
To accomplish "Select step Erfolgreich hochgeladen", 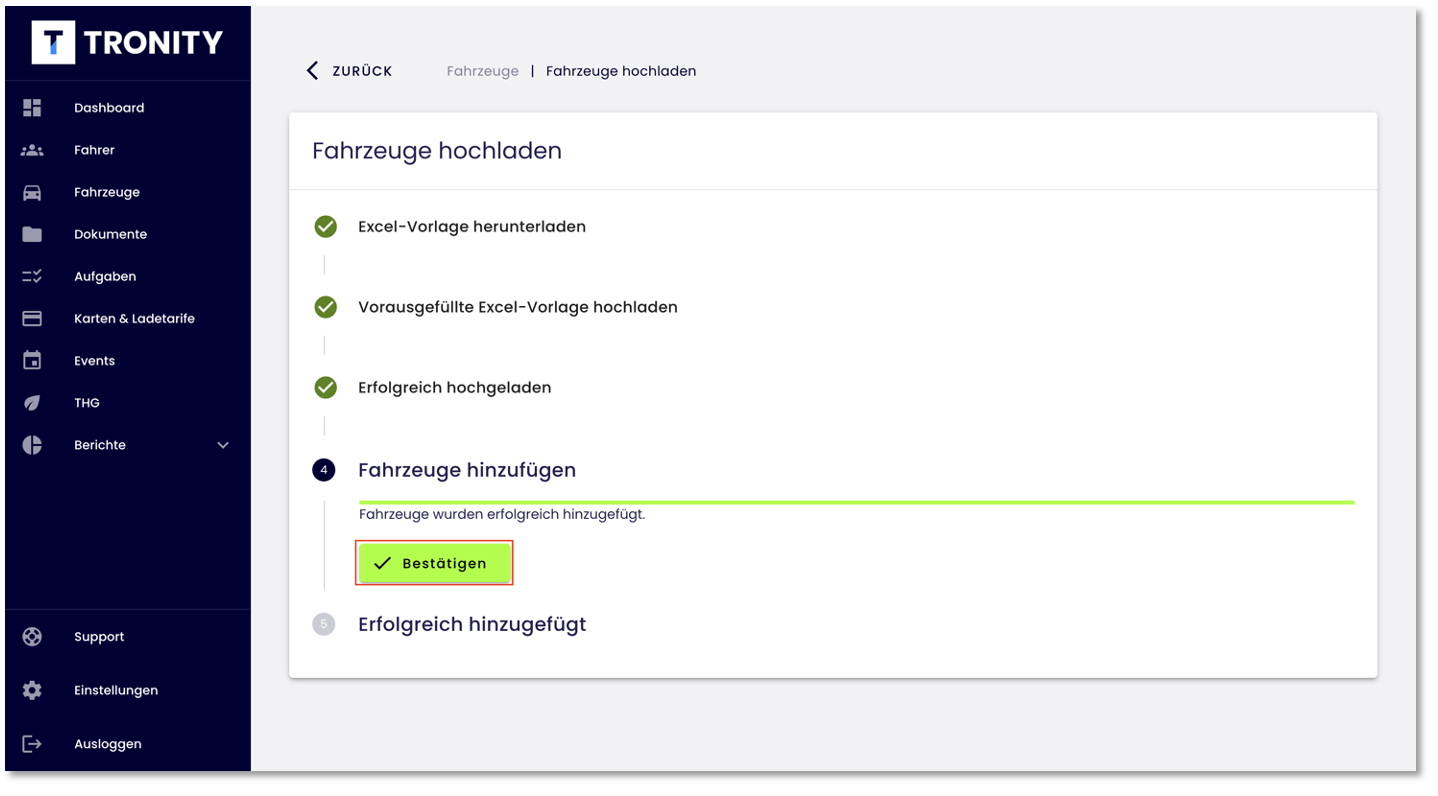I will [455, 387].
